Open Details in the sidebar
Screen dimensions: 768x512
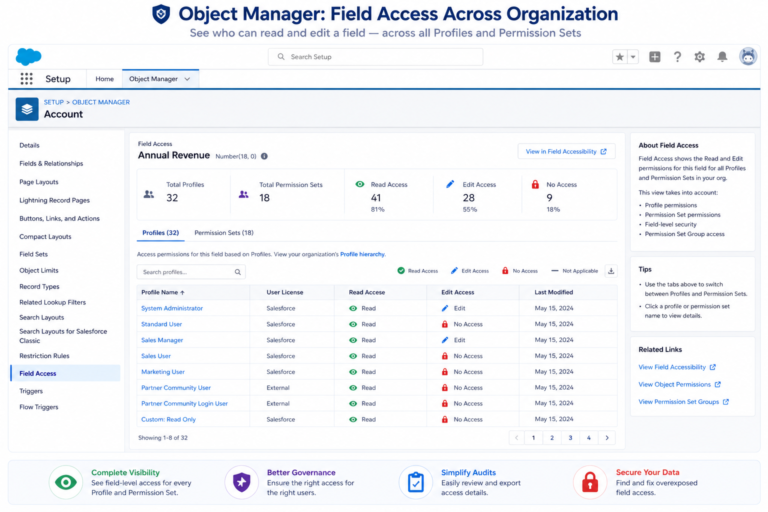tap(29, 146)
